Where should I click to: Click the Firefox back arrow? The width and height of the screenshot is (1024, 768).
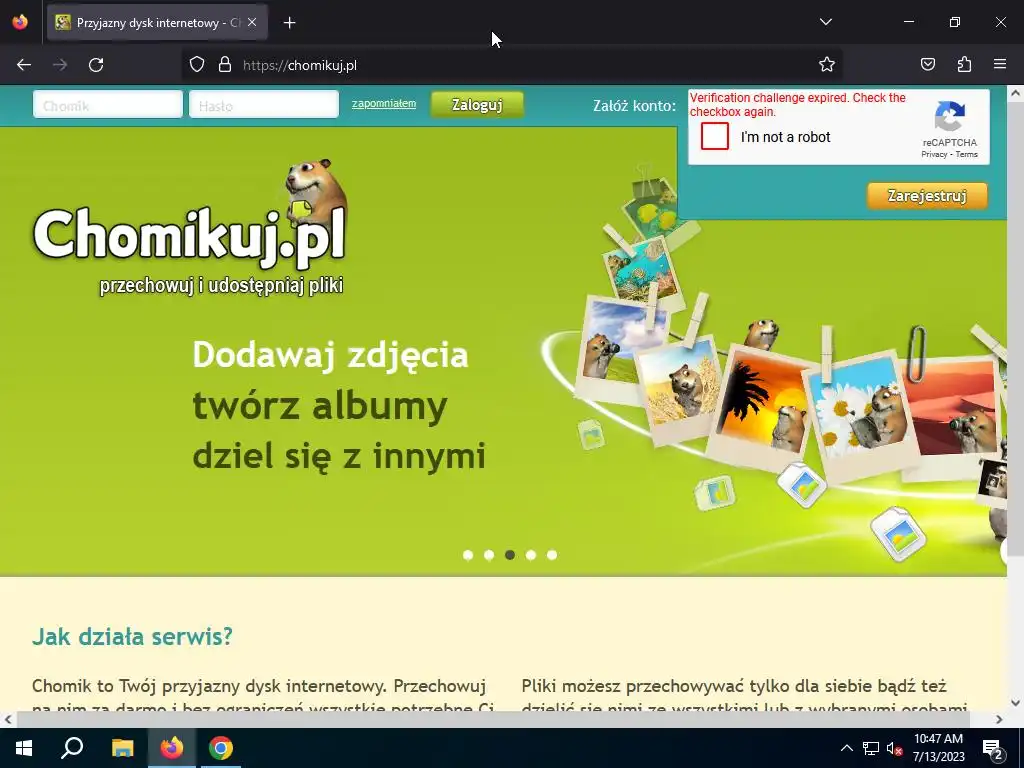pyautogui.click(x=24, y=65)
